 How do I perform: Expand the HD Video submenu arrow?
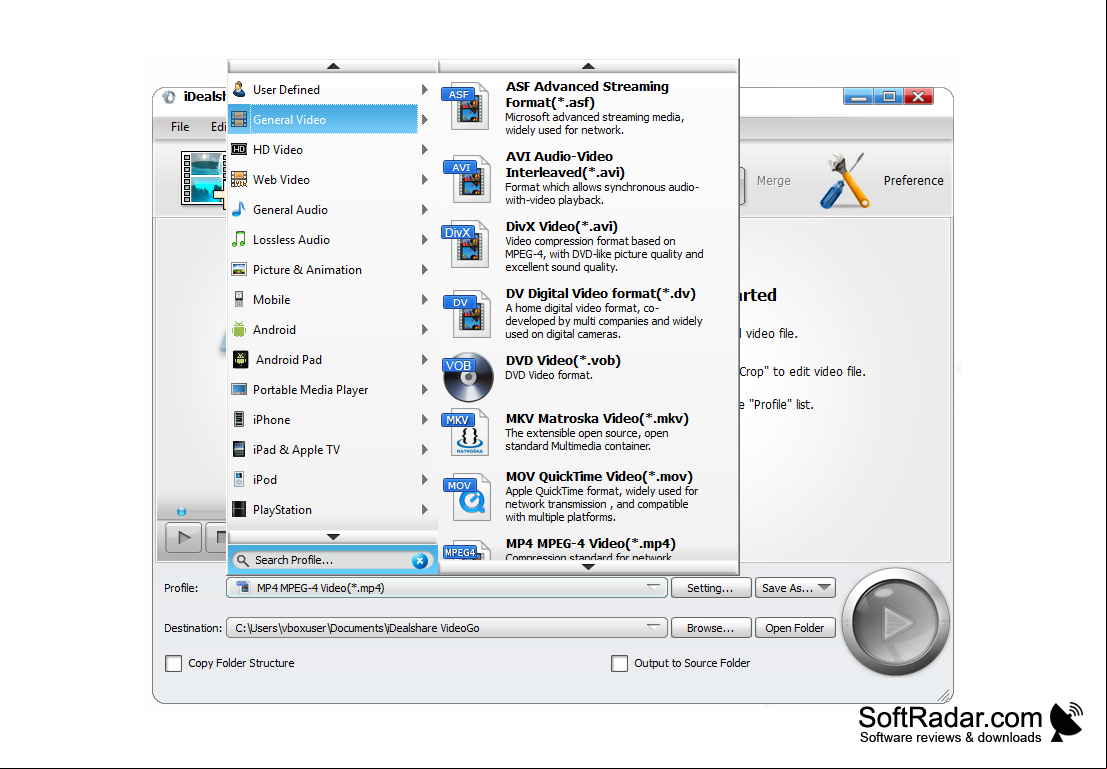[425, 149]
